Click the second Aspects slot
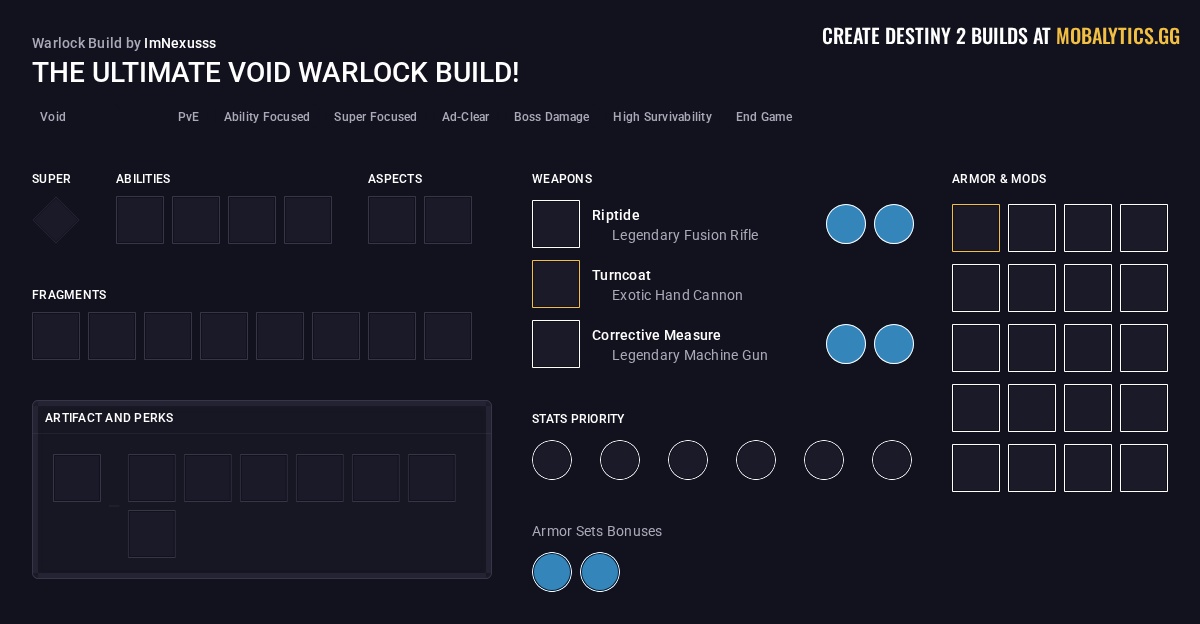This screenshot has height=624, width=1200. [448, 220]
